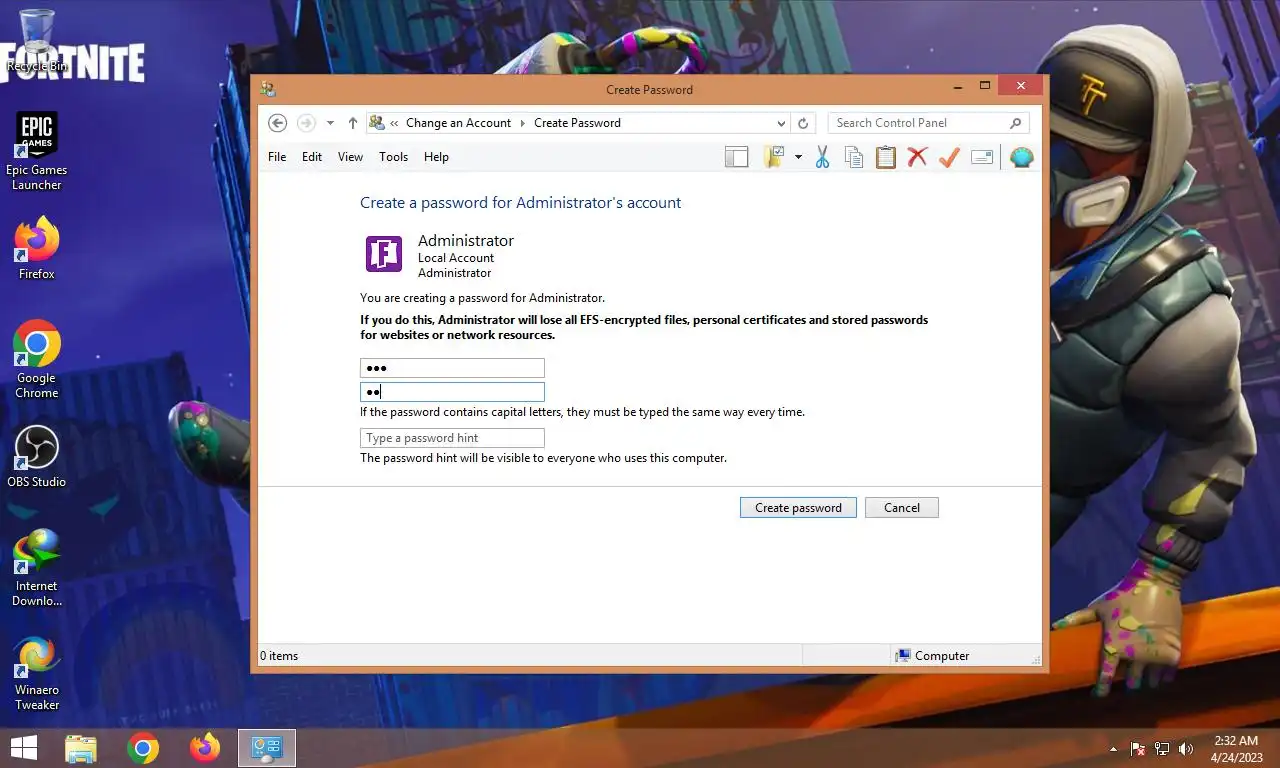1280x768 pixels.
Task: Click the orange checkmark Properties icon
Action: coord(949,157)
